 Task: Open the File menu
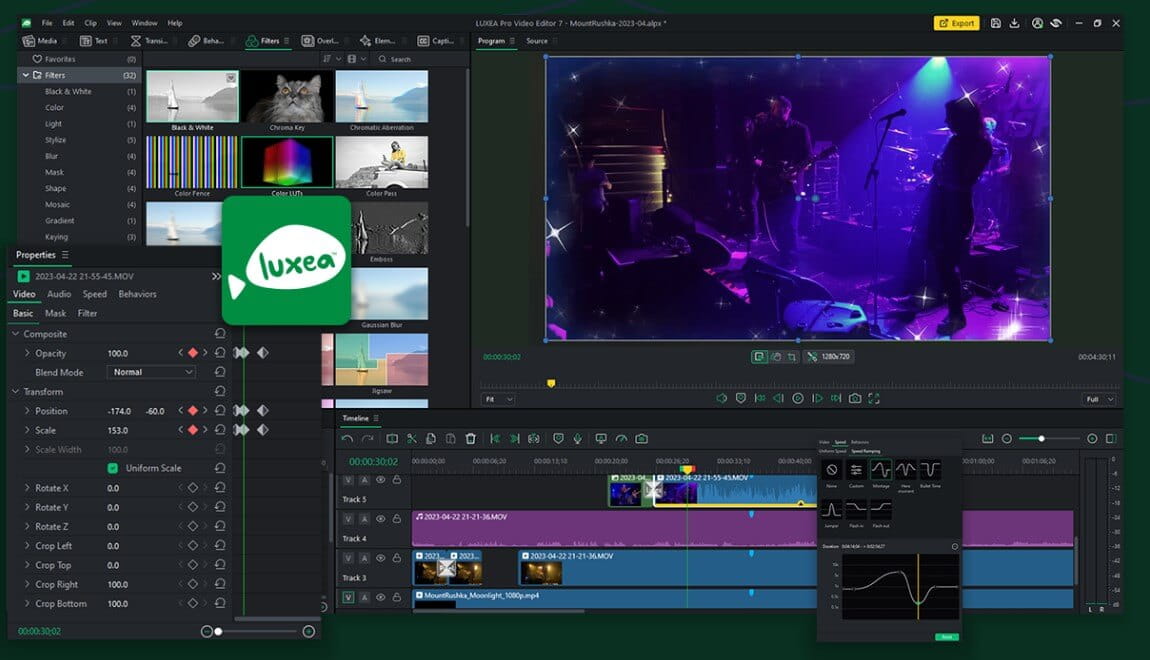pyautogui.click(x=47, y=23)
